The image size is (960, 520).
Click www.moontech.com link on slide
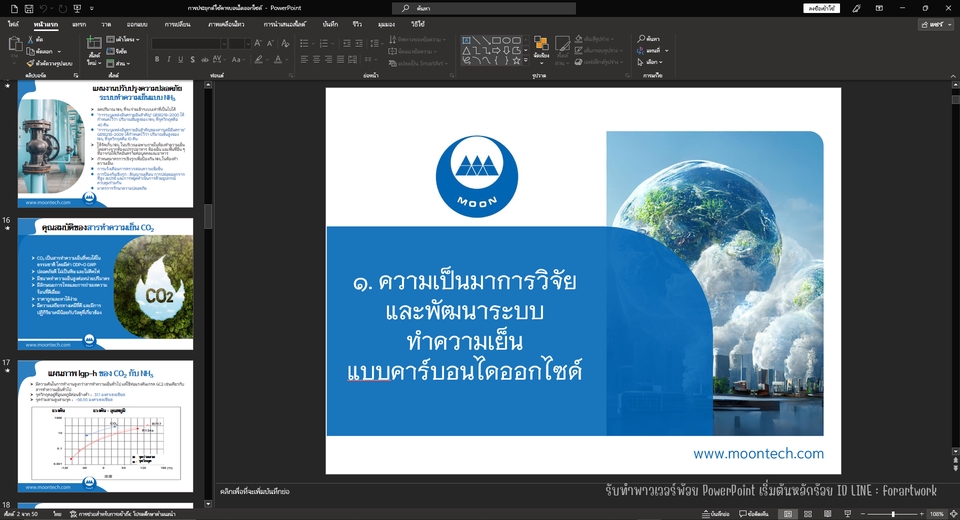(758, 454)
